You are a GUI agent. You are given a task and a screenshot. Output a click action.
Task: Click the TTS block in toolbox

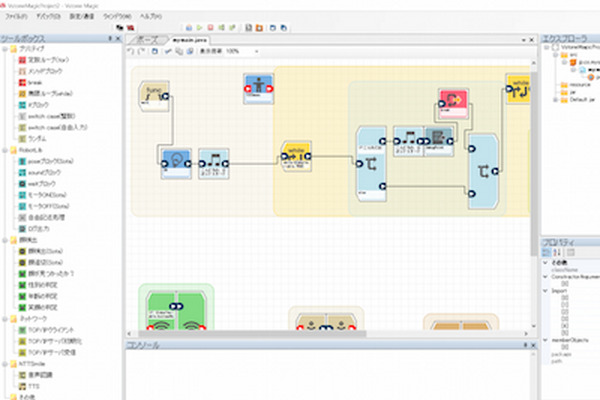[x=34, y=385]
